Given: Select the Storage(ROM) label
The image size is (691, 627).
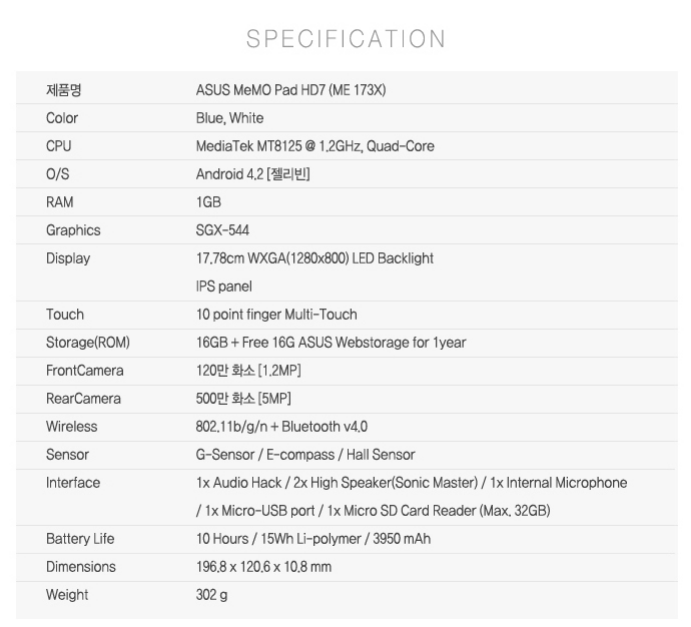Looking at the screenshot, I should point(88,342).
